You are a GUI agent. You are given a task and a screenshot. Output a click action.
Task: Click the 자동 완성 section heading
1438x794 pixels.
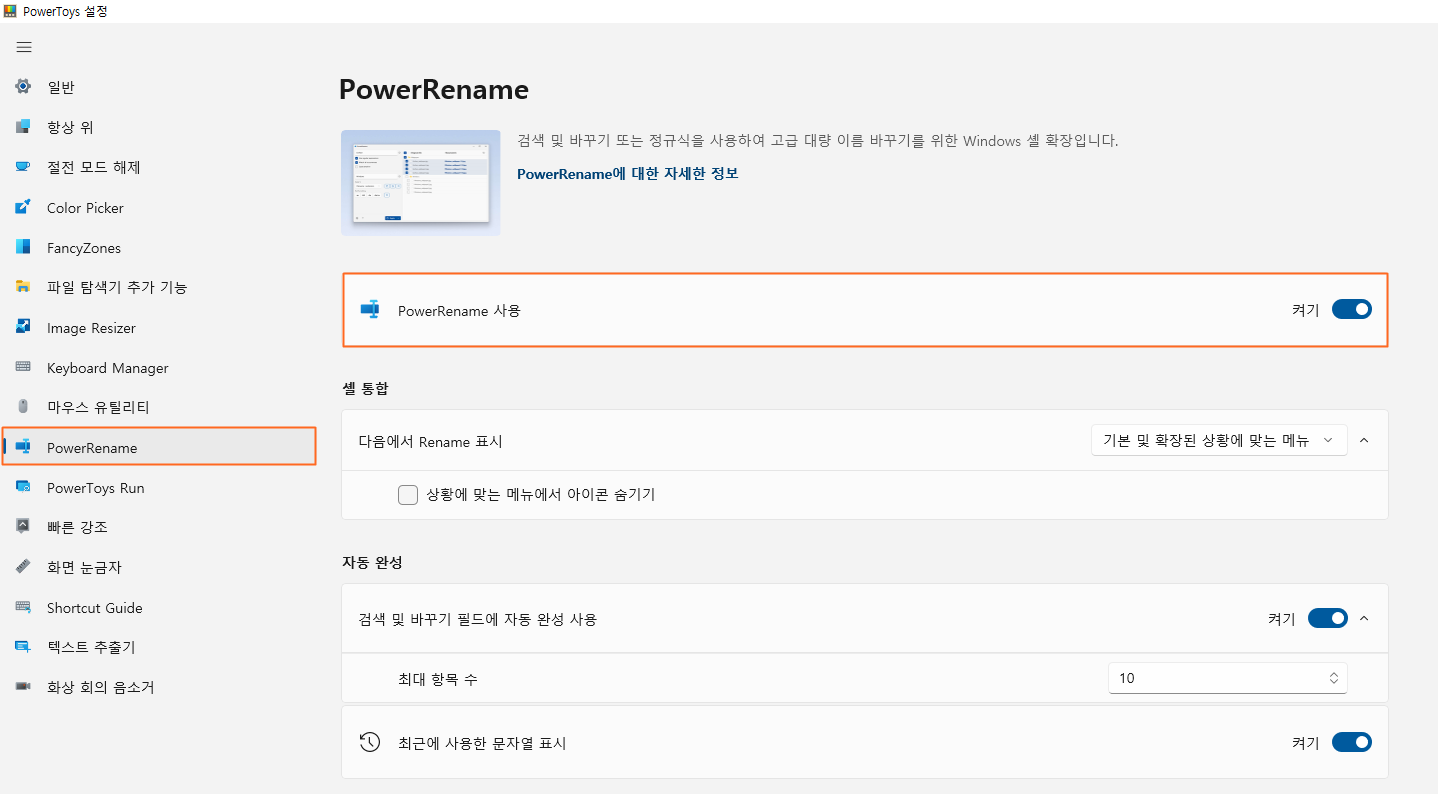(x=372, y=562)
